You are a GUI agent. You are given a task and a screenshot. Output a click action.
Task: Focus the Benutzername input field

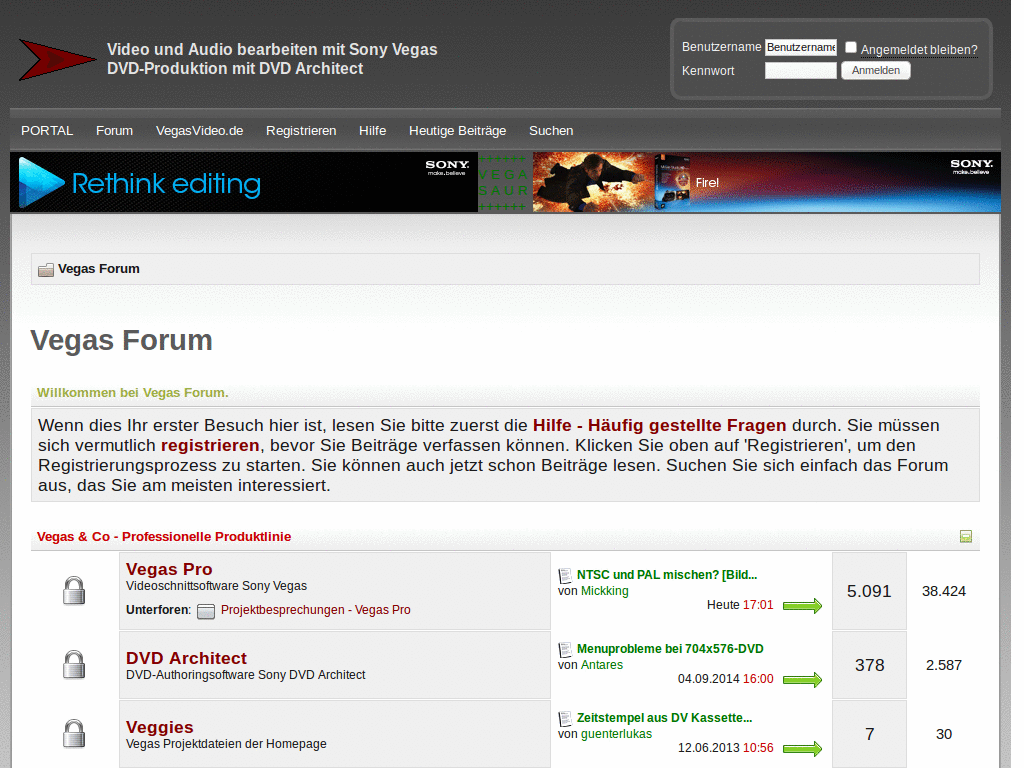coord(801,47)
